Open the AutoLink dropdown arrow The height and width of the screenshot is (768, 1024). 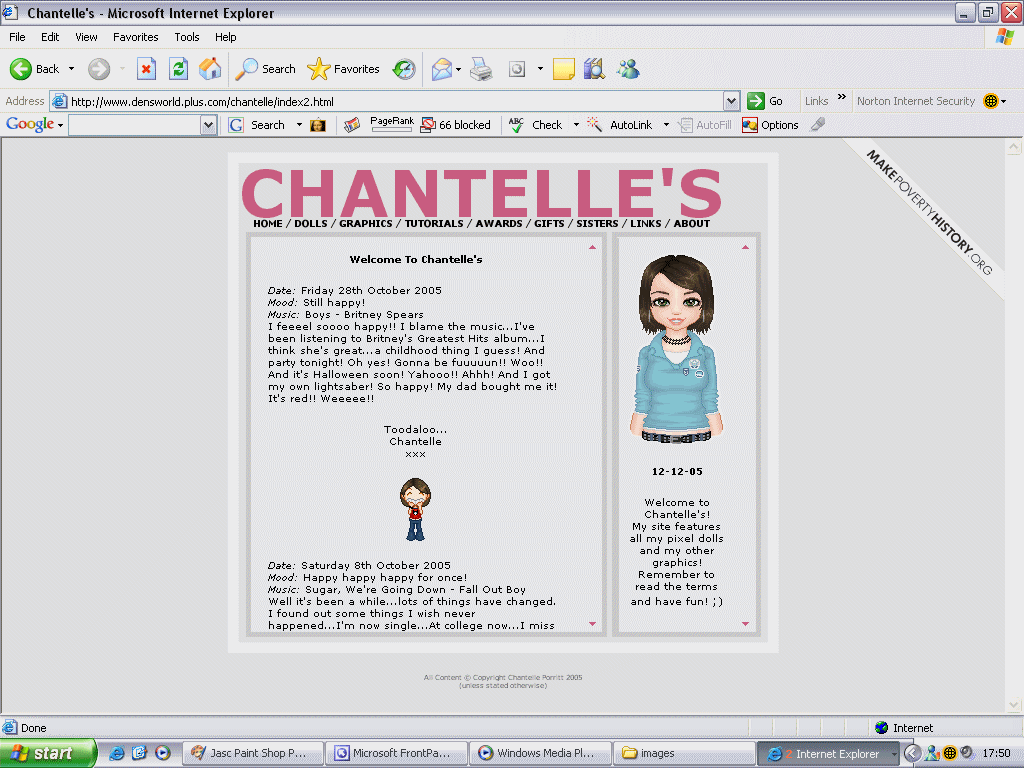(x=666, y=125)
